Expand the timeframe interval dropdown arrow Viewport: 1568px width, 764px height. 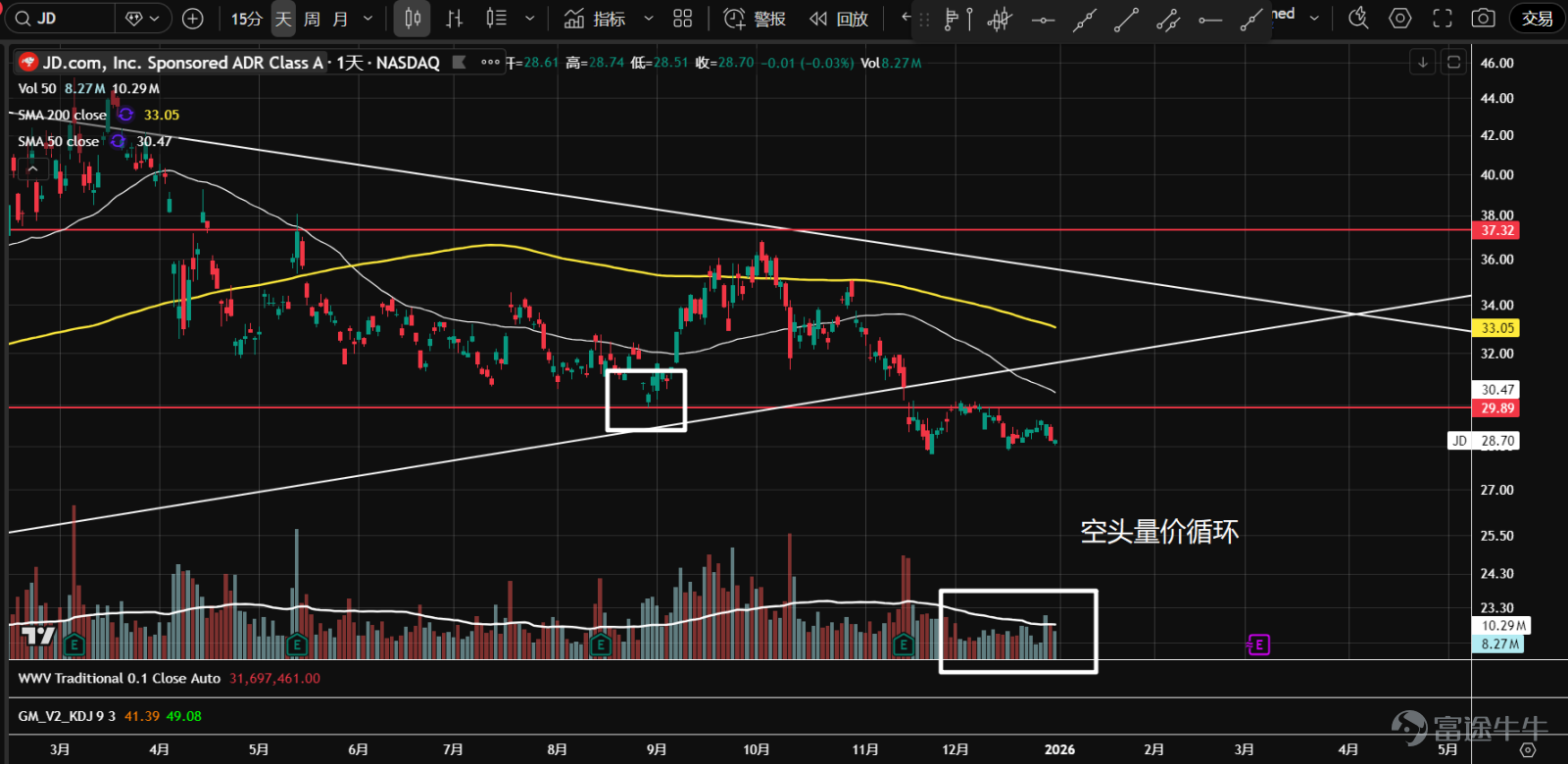click(368, 19)
